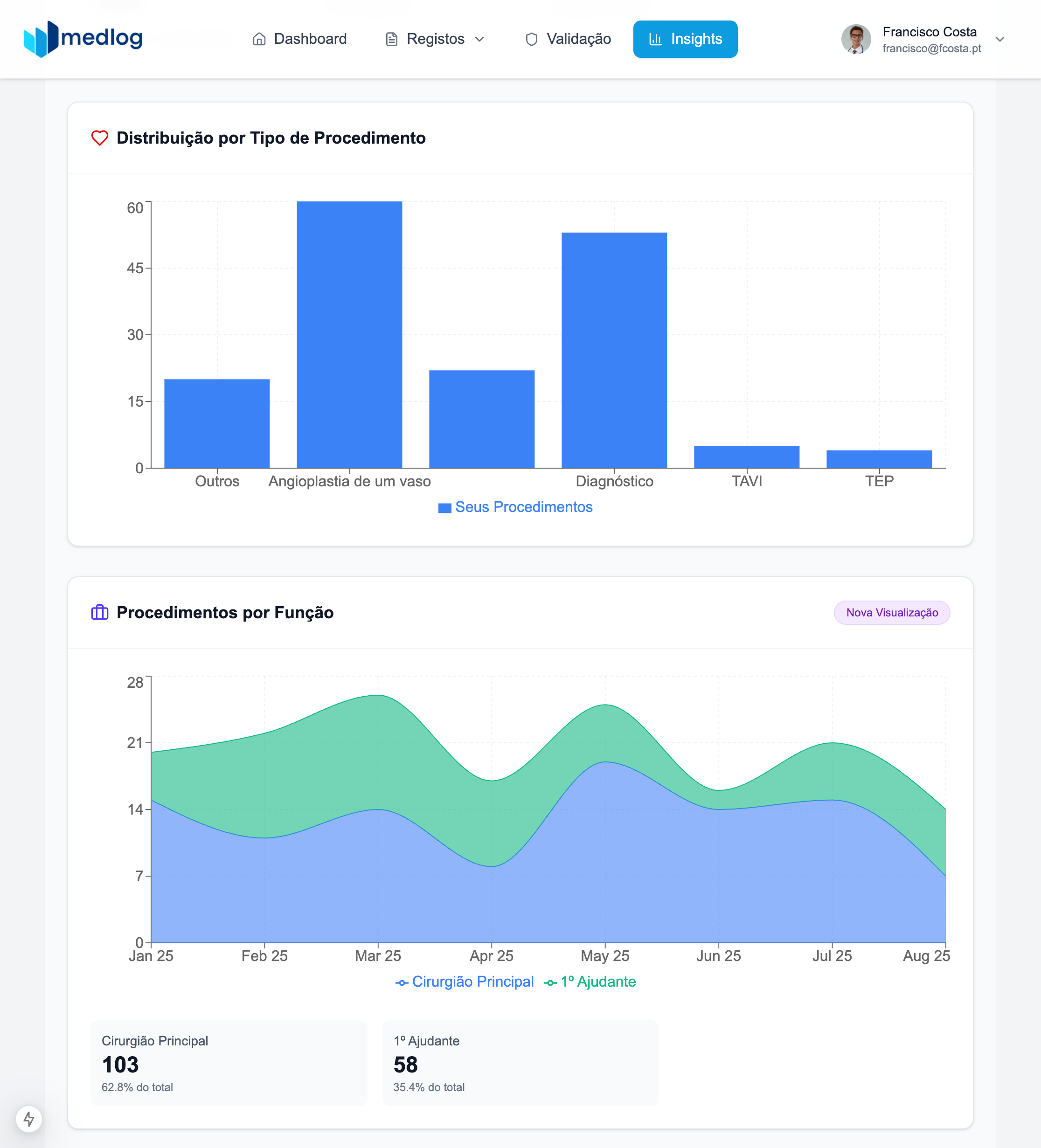1041x1148 pixels.
Task: Toggle Cirurgião Principal legend series
Action: [x=472, y=982]
